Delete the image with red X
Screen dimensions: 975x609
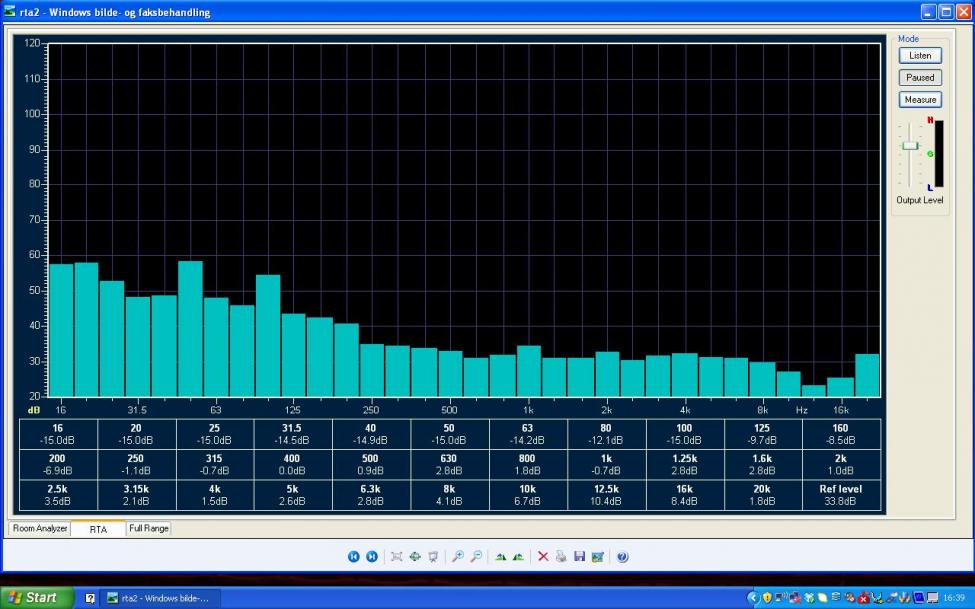coord(543,557)
